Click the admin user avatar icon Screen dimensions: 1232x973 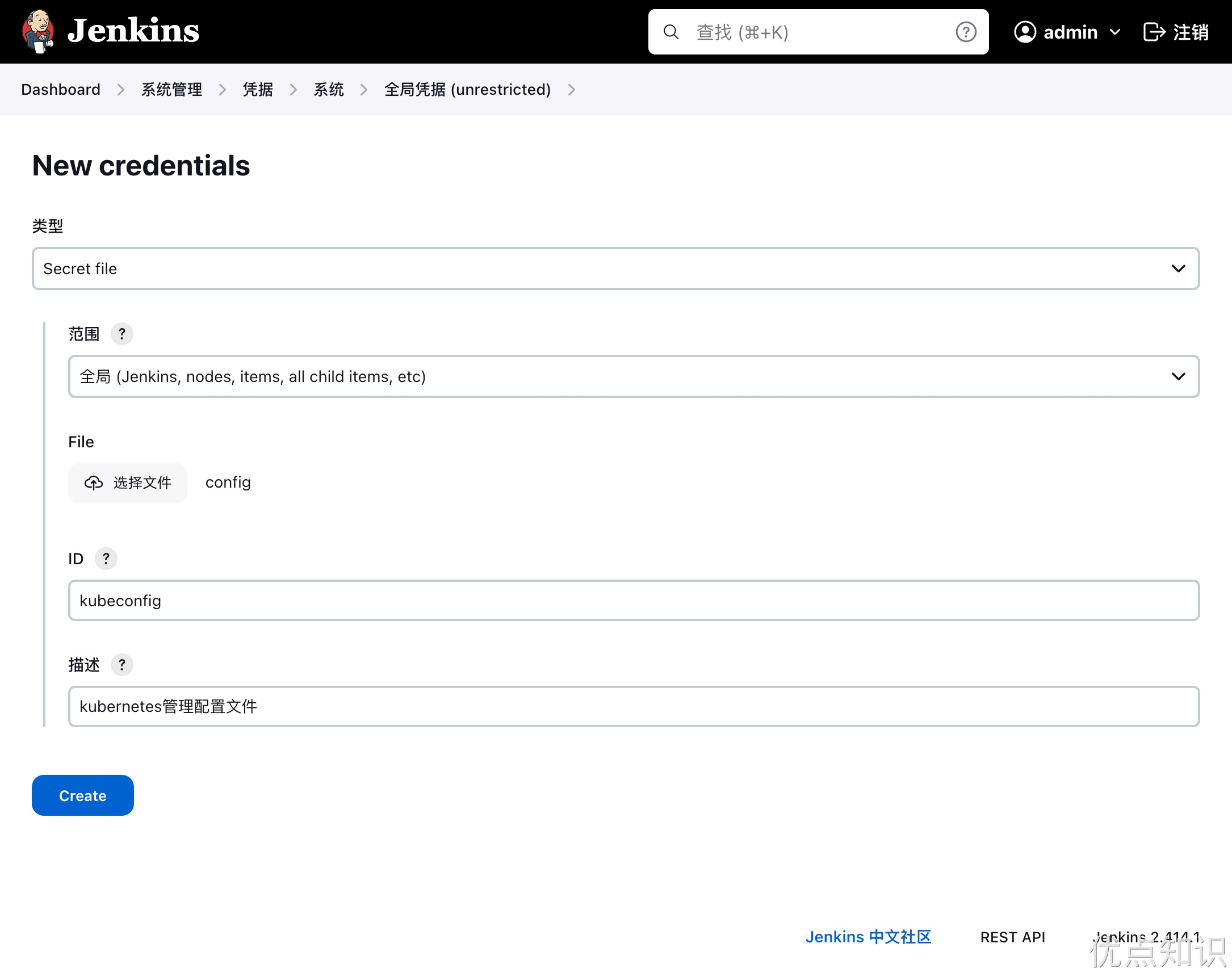[1025, 32]
